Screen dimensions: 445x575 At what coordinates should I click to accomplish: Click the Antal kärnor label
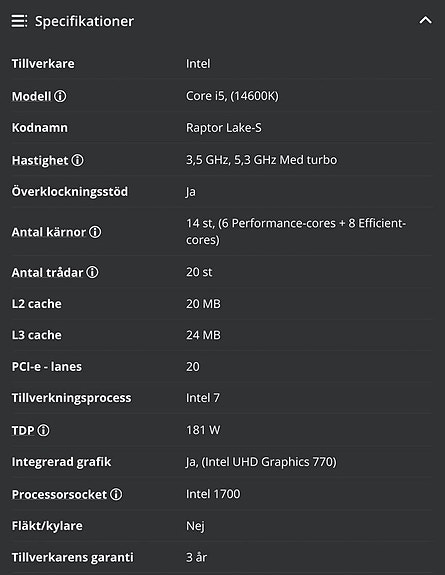49,232
